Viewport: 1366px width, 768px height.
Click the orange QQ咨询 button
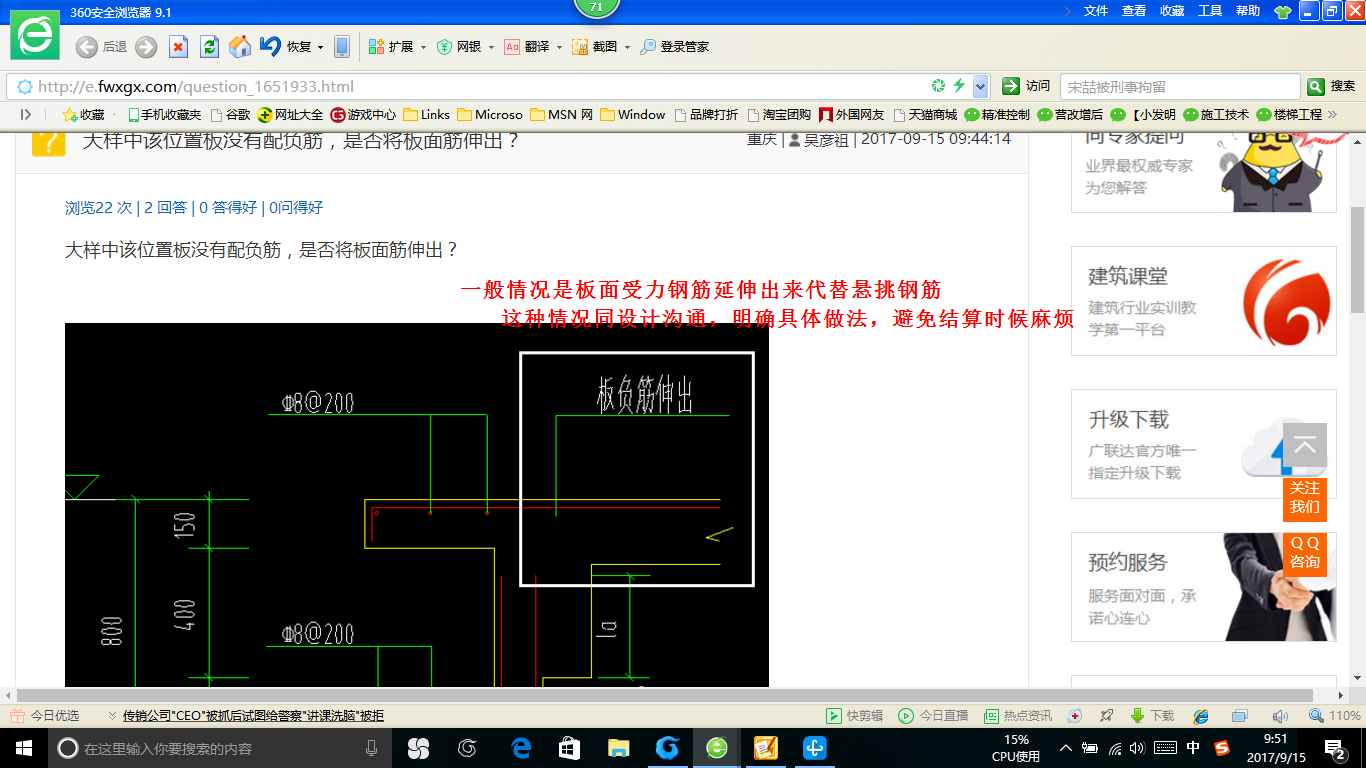click(1305, 553)
